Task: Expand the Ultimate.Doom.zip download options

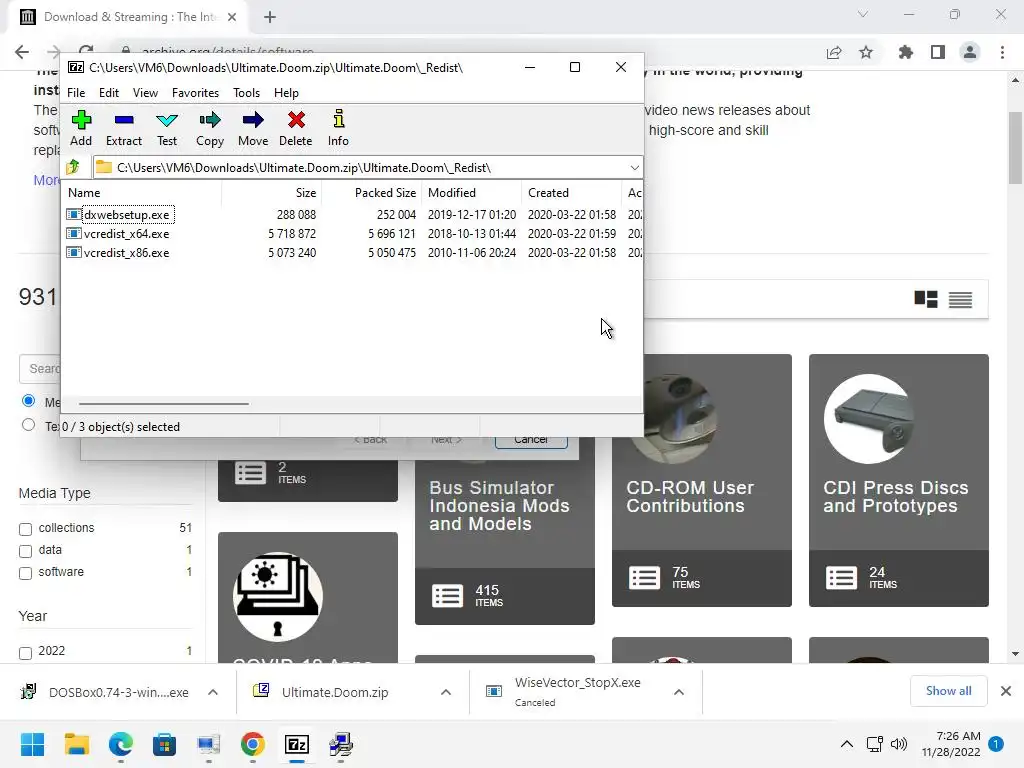Action: pos(446,692)
